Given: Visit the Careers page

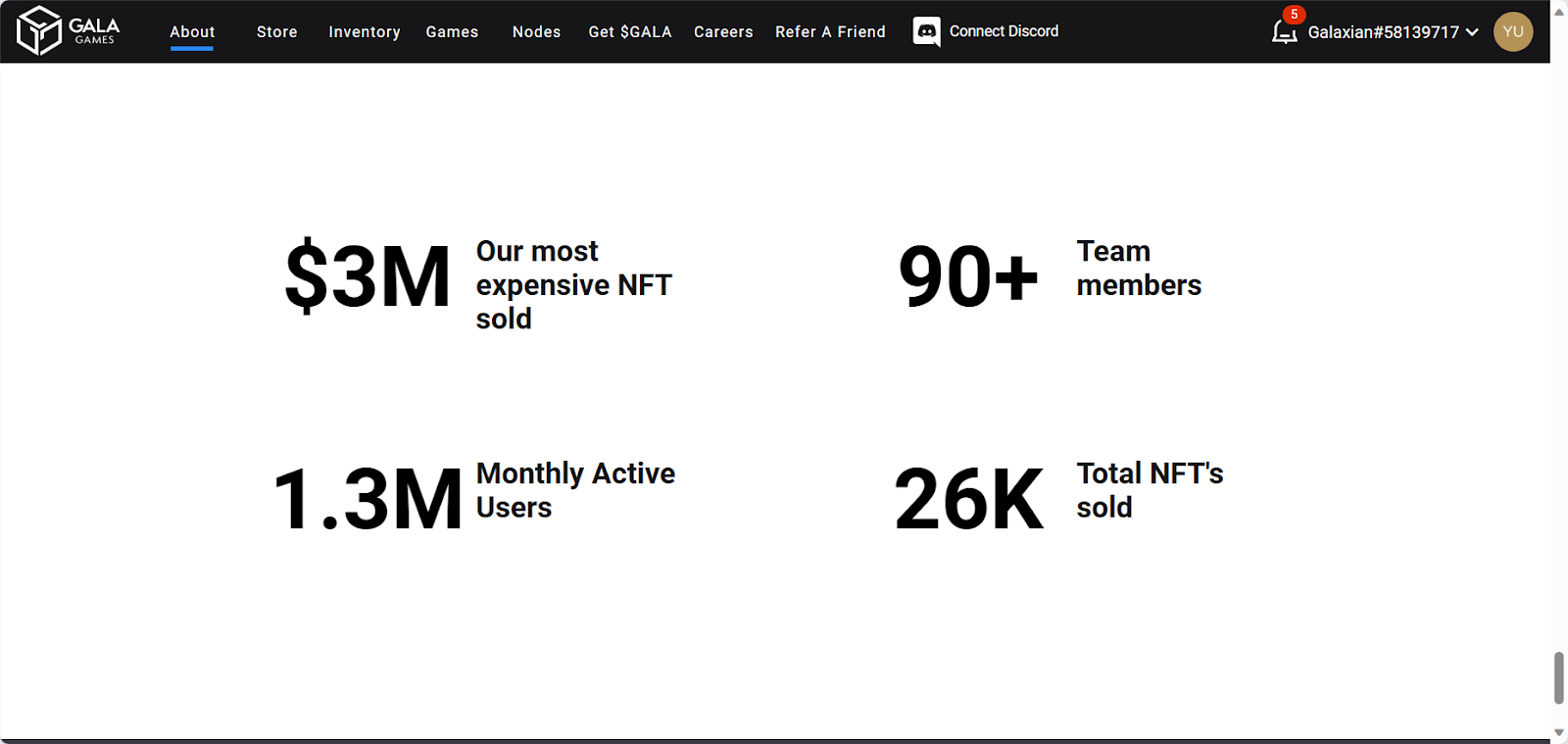Looking at the screenshot, I should coord(723,31).
